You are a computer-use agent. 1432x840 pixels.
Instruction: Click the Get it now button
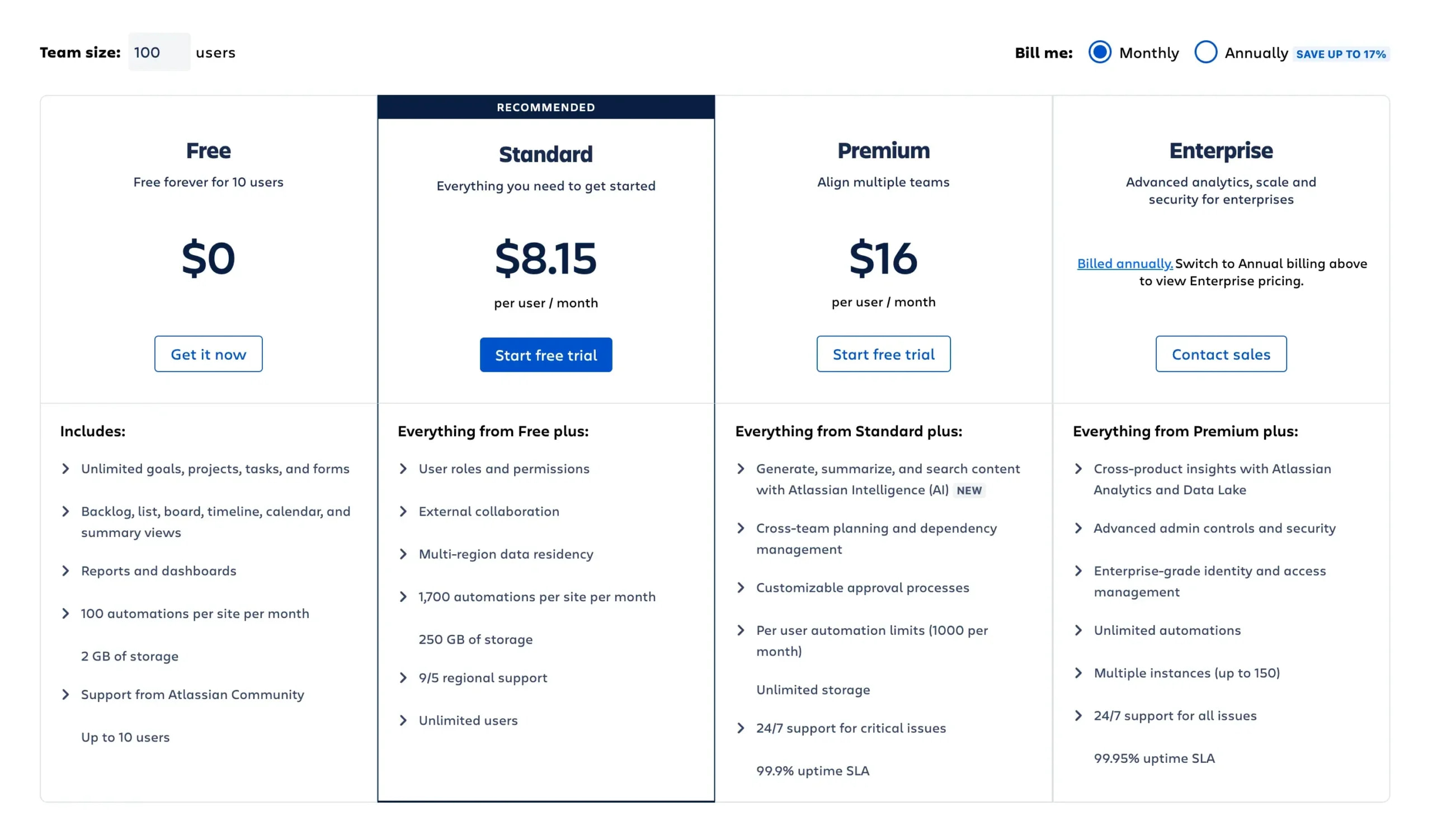[208, 354]
